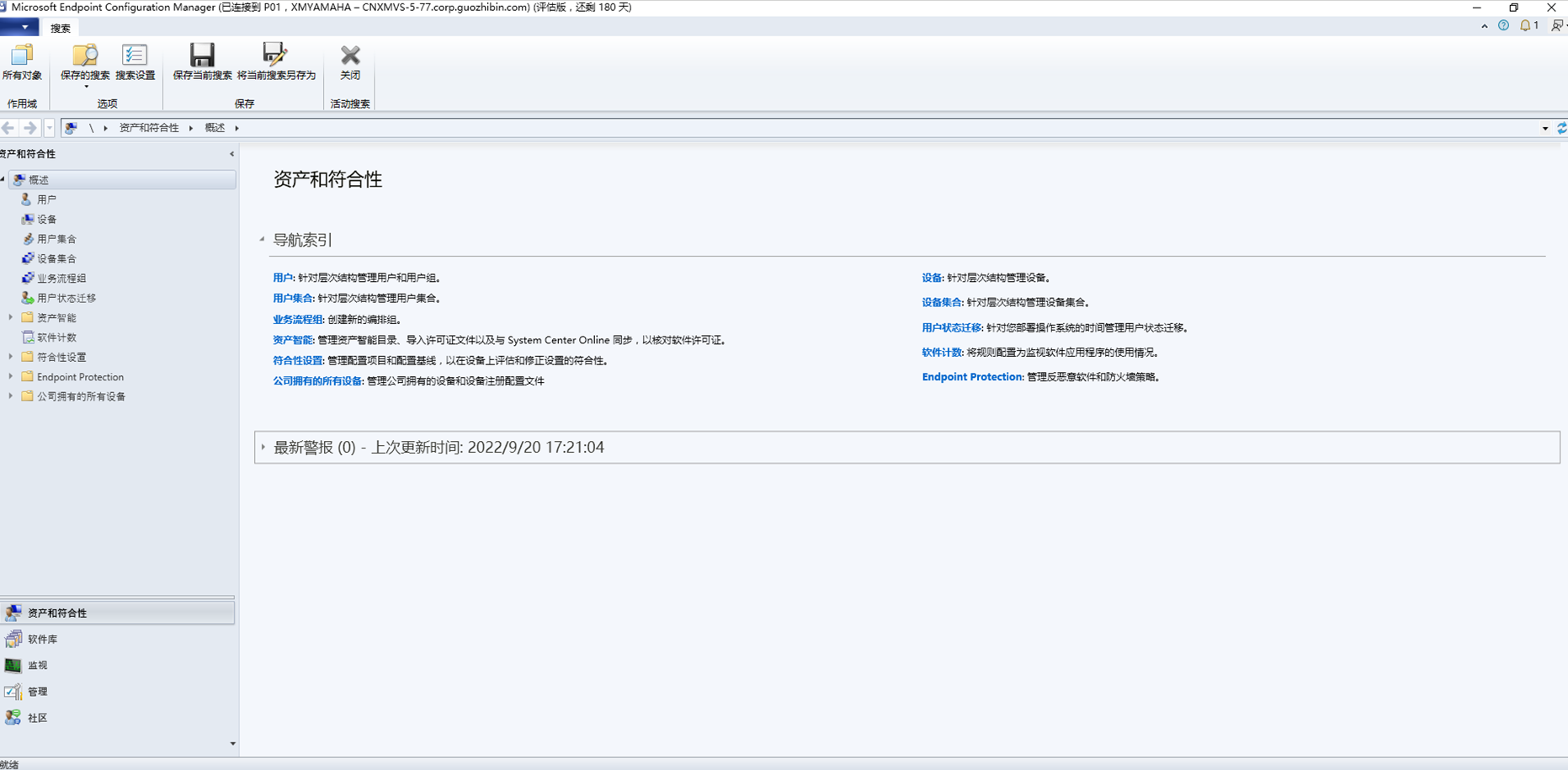Screen dimensions: 1568x770
Task: Open the blue application menu dropdown
Action: pos(19,28)
